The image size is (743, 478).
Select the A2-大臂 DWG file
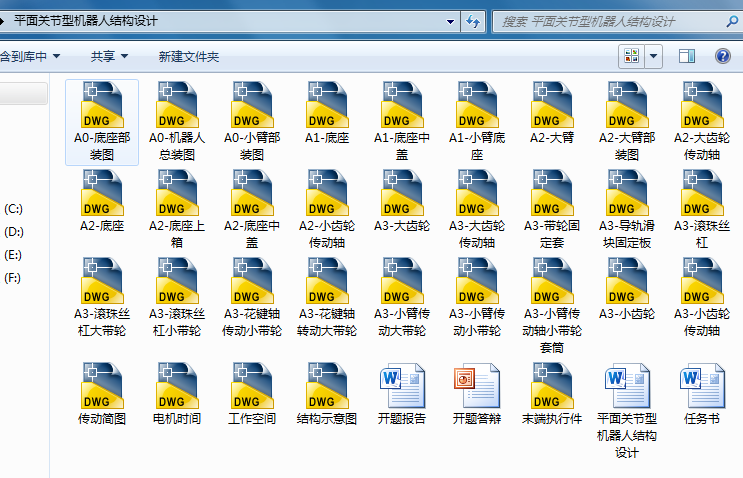(x=552, y=113)
